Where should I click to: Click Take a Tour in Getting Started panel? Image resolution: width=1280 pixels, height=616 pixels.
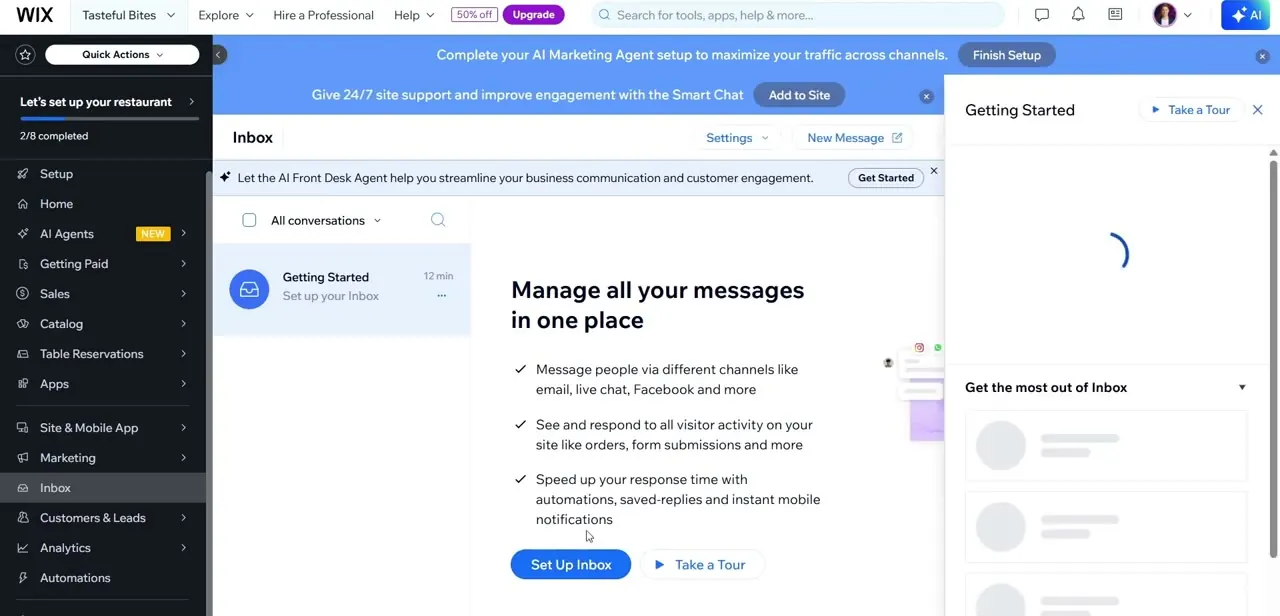coord(1190,110)
